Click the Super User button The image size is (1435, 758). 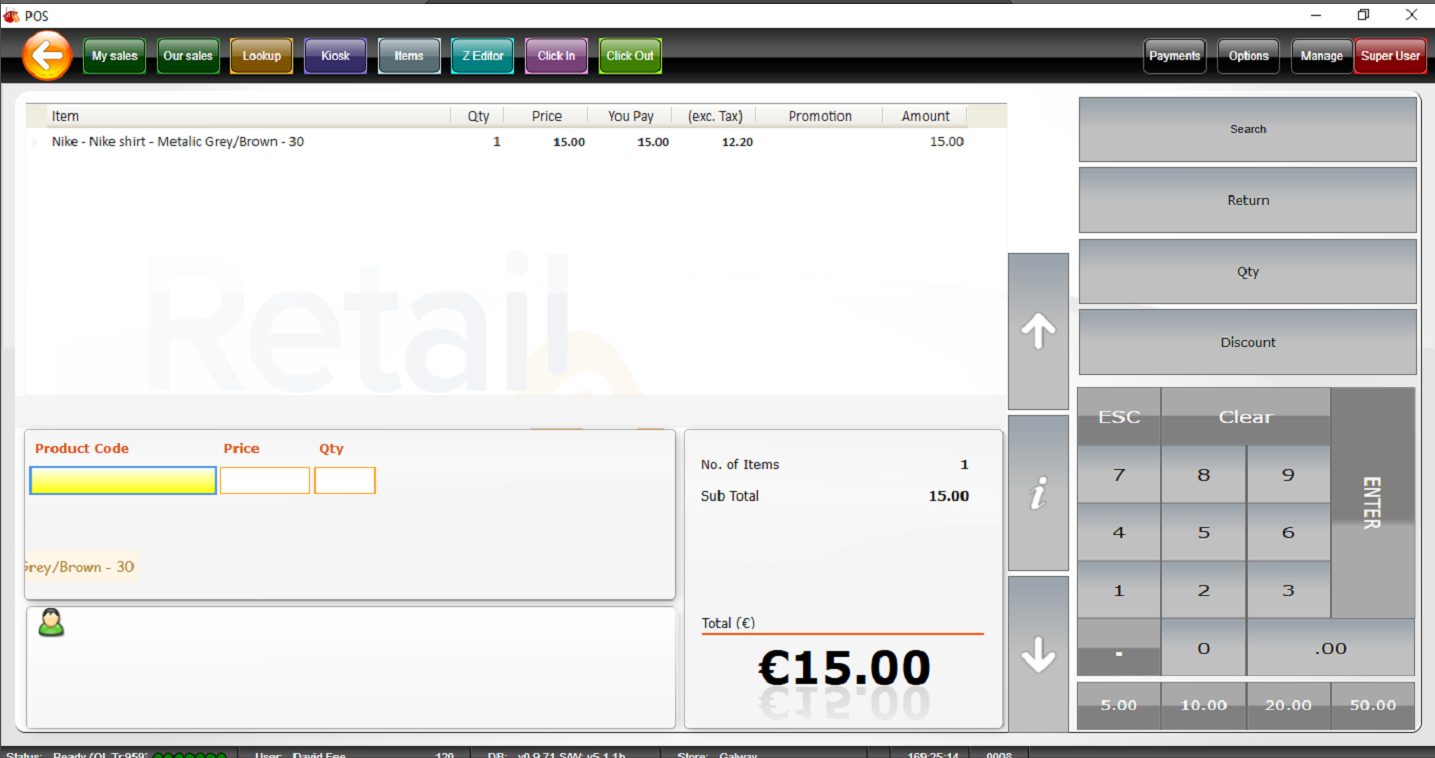coord(1390,56)
